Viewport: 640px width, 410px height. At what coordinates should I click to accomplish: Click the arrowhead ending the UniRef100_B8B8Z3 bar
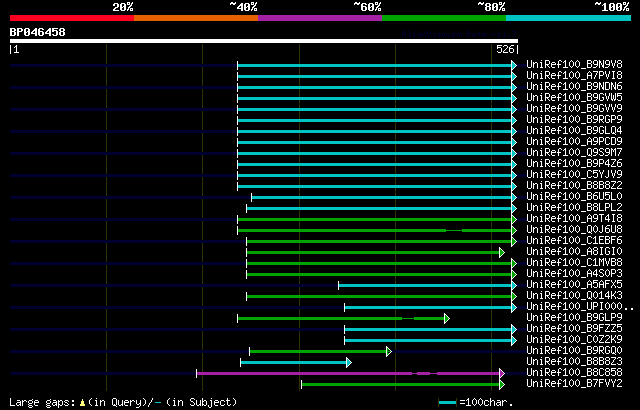[349, 362]
